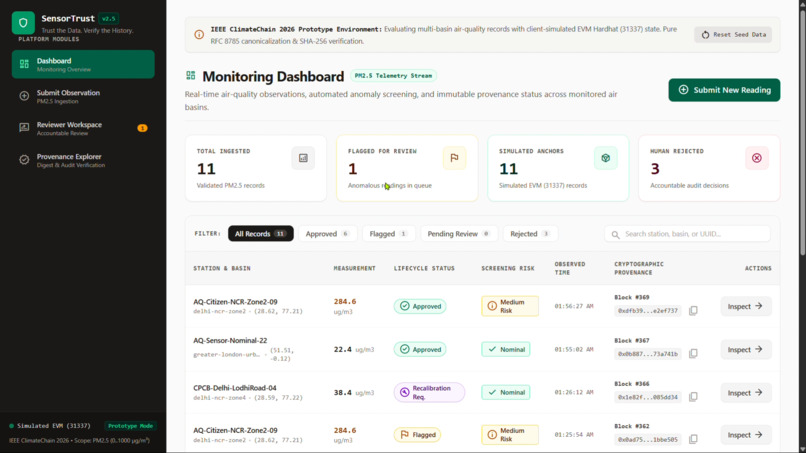Click the Approved status on AQ-Sensor-Nominal-22 row

420,349
